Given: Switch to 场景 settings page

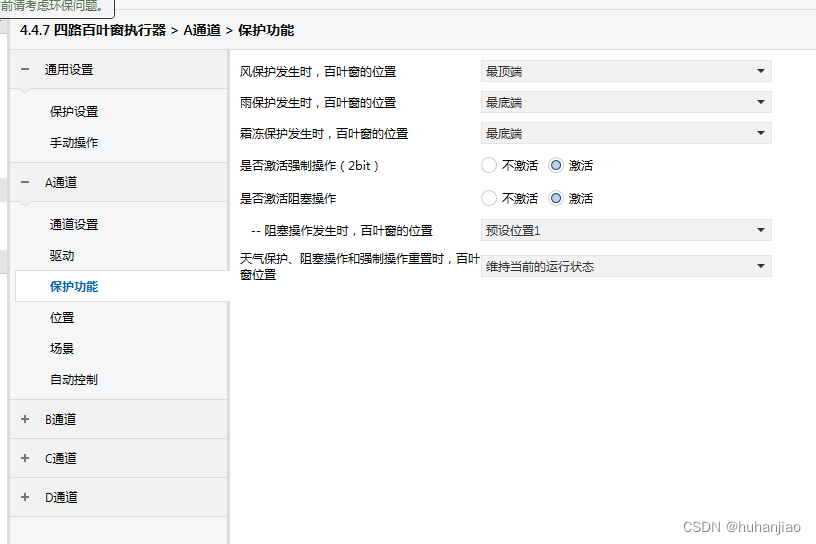Looking at the screenshot, I should coord(62,349).
